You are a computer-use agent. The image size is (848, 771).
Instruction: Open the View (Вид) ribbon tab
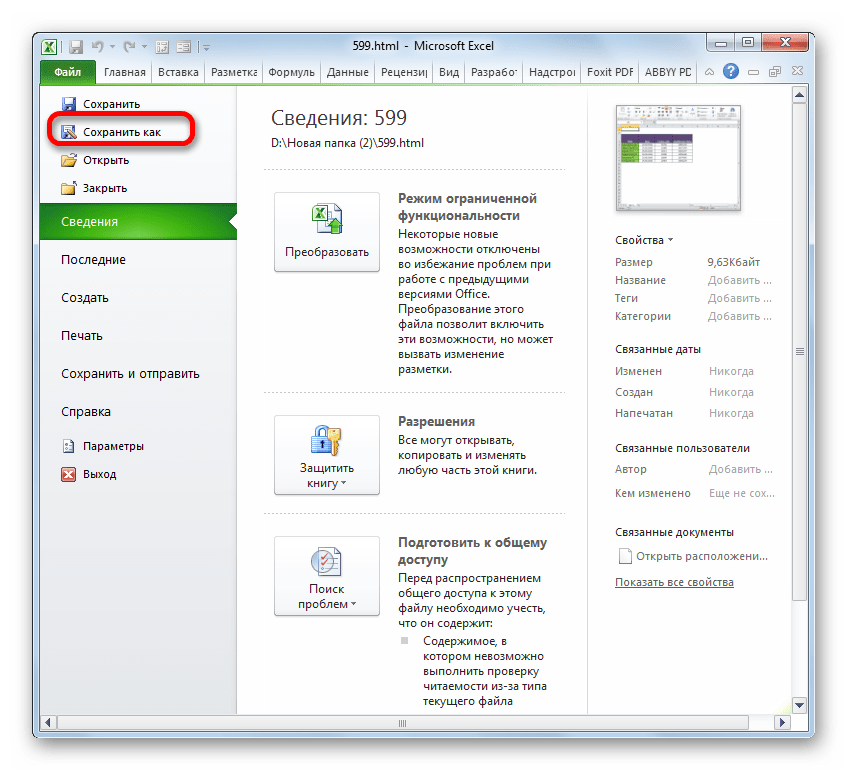pos(449,72)
